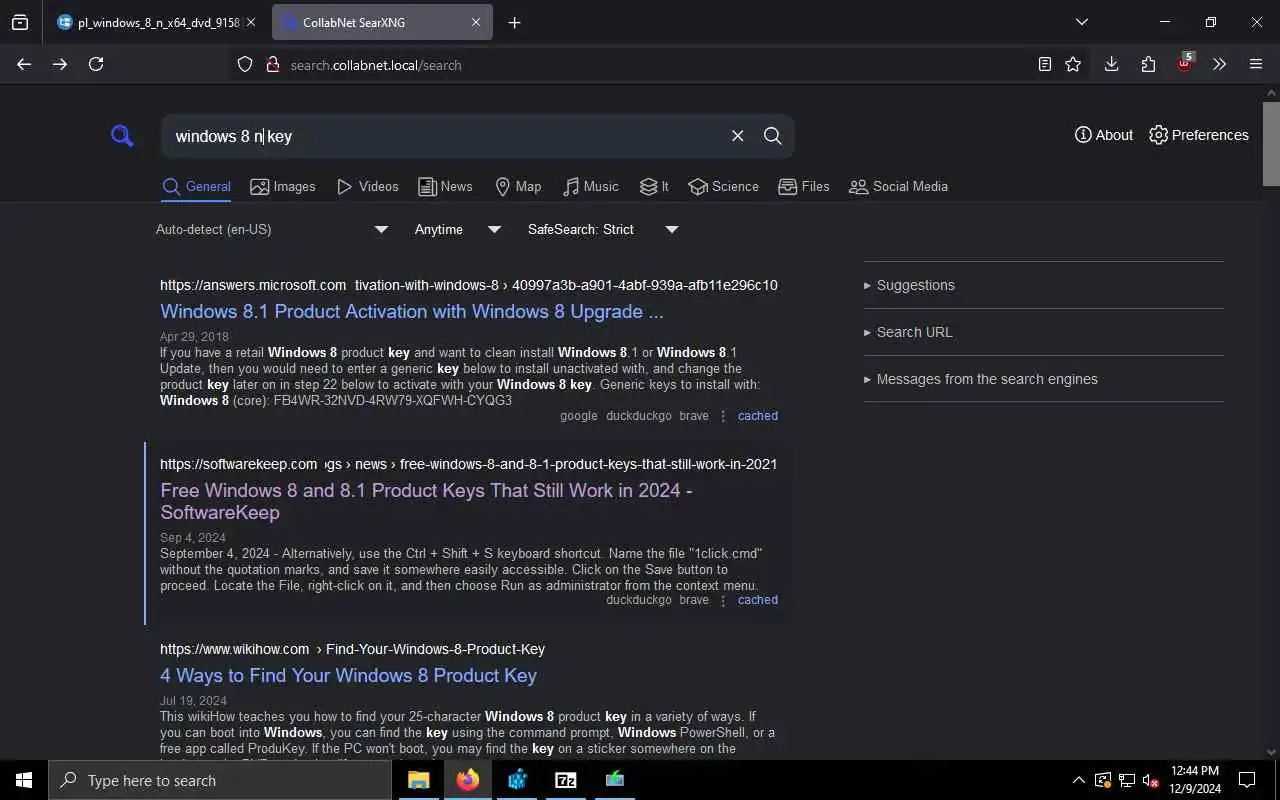The width and height of the screenshot is (1280, 800).
Task: Open the Firefox application menu
Action: point(1256,64)
